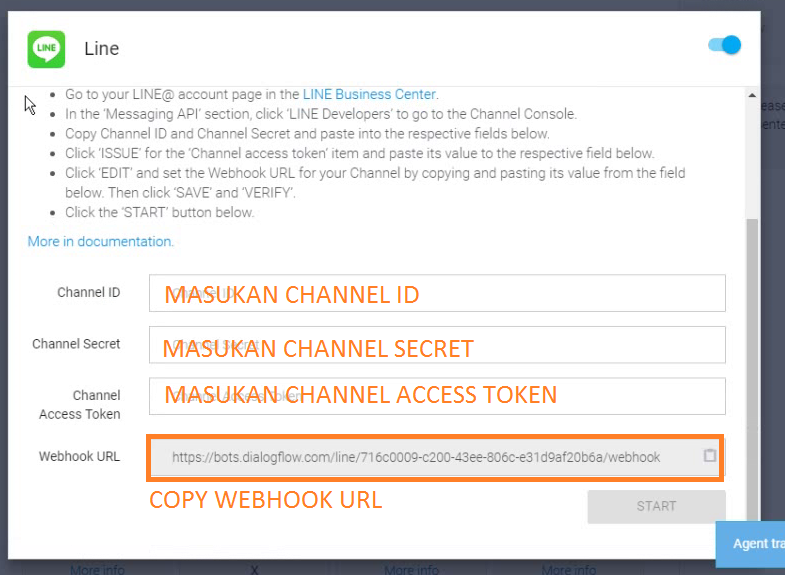Click the 'Channel Access Token' label

[x=80, y=405]
